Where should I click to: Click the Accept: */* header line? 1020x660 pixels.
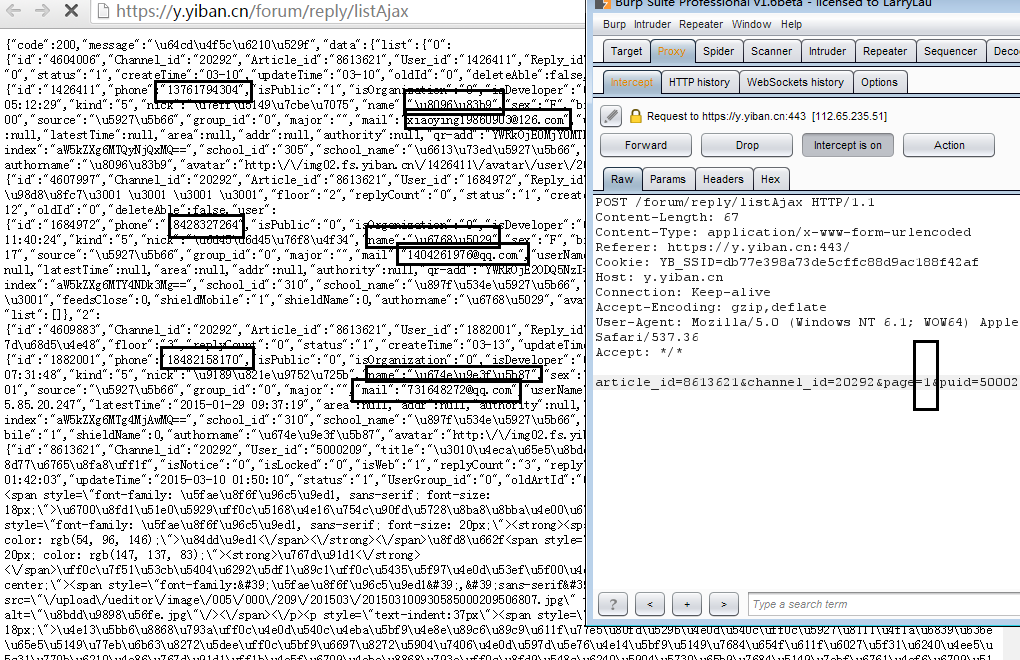639,352
